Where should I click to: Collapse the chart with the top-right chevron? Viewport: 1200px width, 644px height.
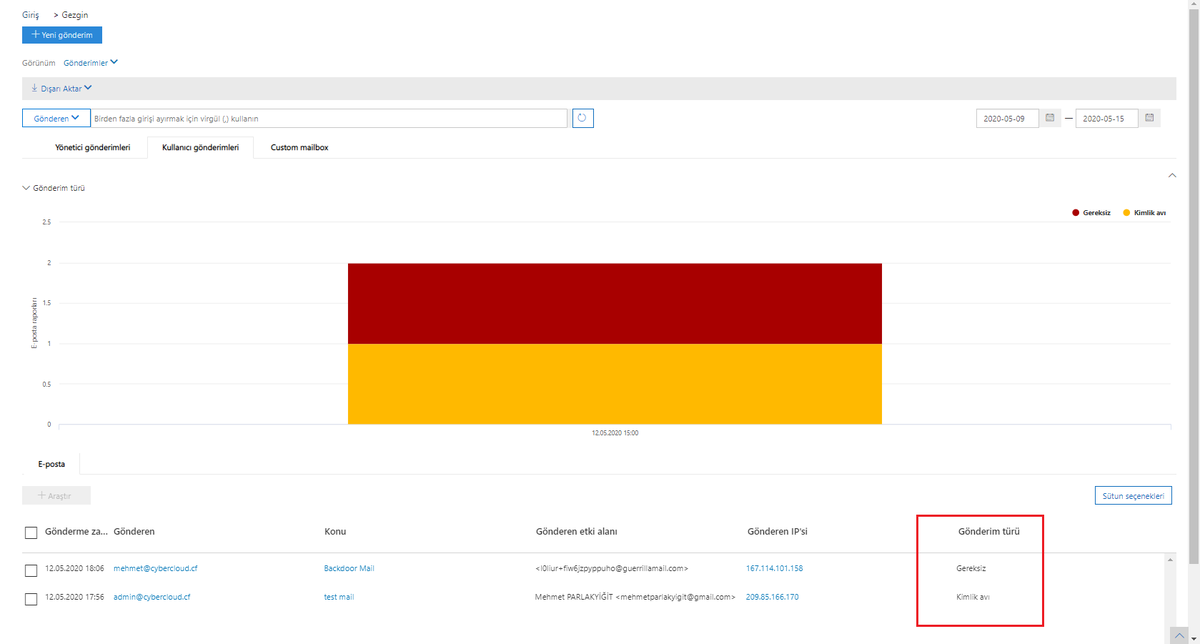pyautogui.click(x=1172, y=175)
